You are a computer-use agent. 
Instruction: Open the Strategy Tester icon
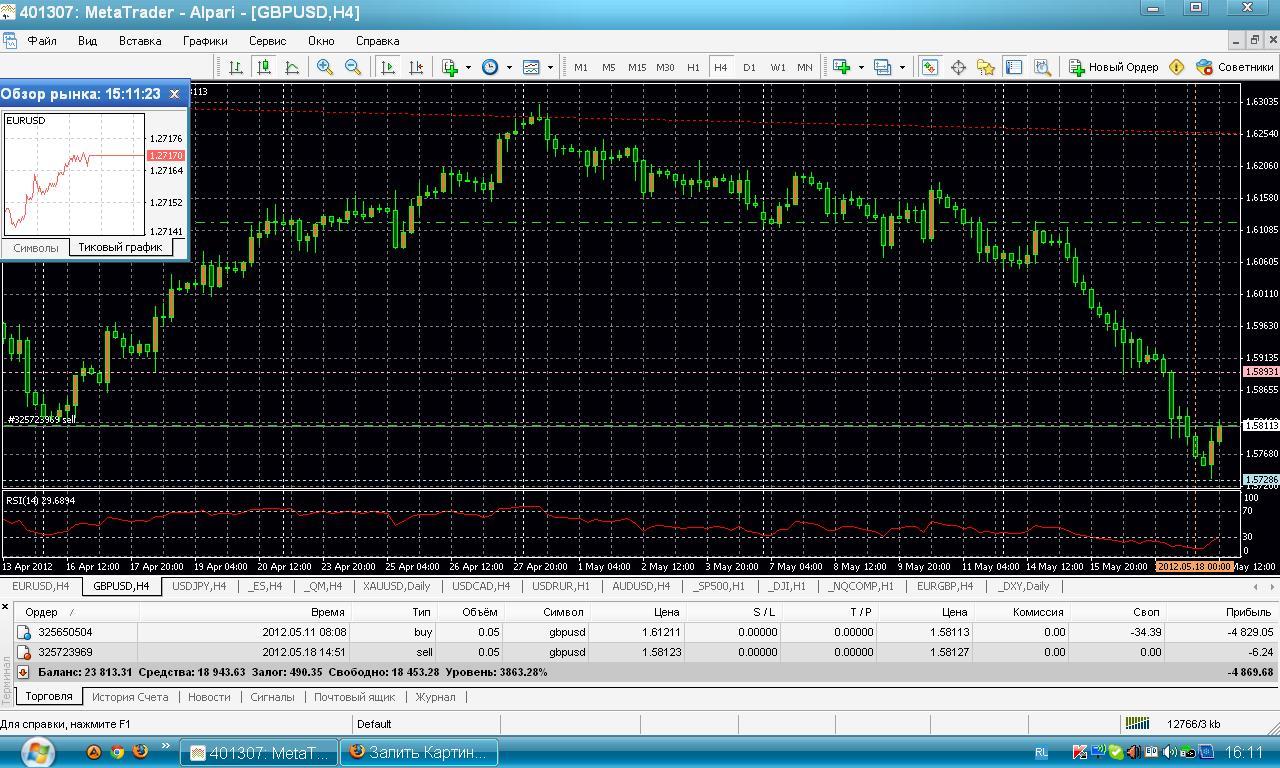1042,67
